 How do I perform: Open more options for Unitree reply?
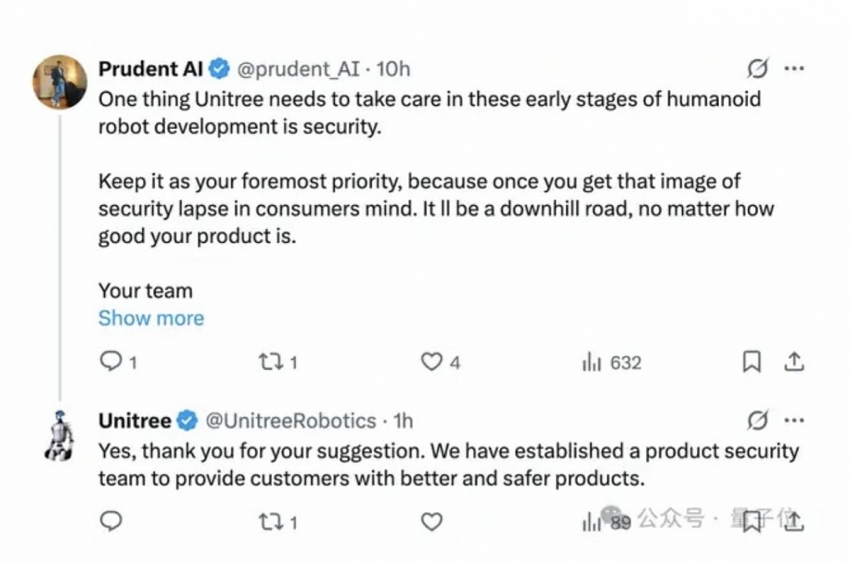click(x=794, y=420)
